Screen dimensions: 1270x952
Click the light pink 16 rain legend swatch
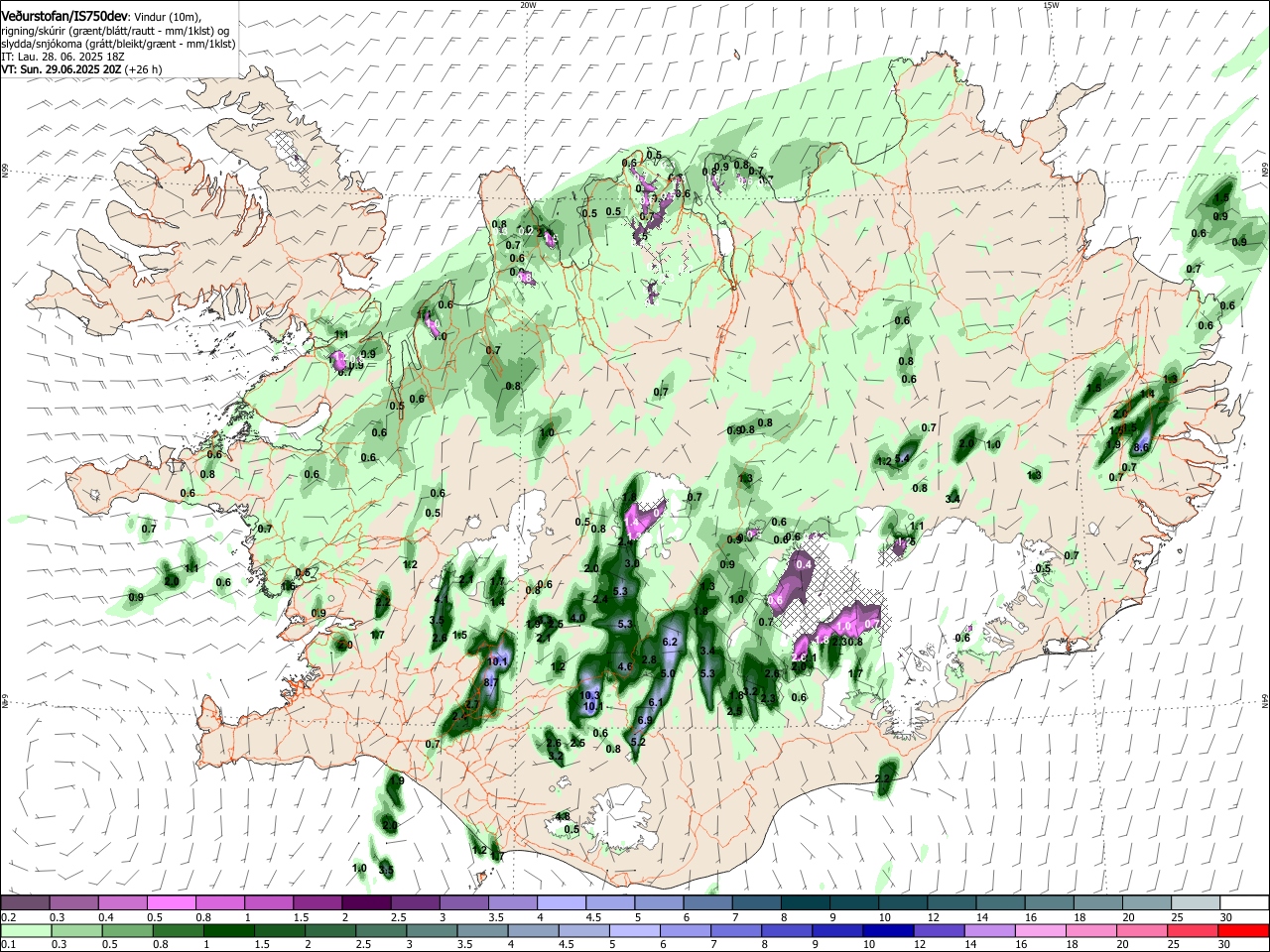1042,930
